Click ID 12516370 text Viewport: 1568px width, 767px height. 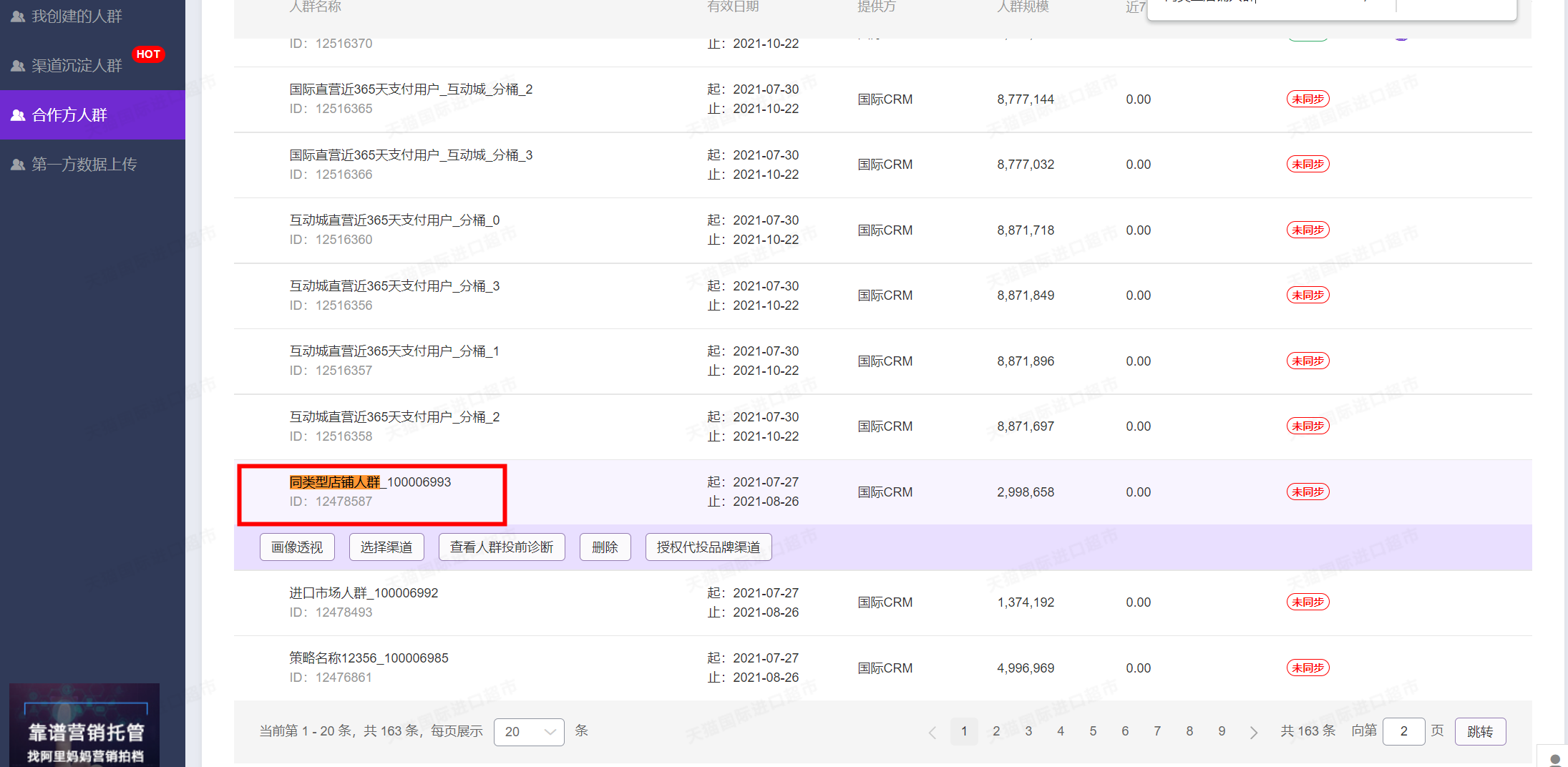pyautogui.click(x=331, y=43)
